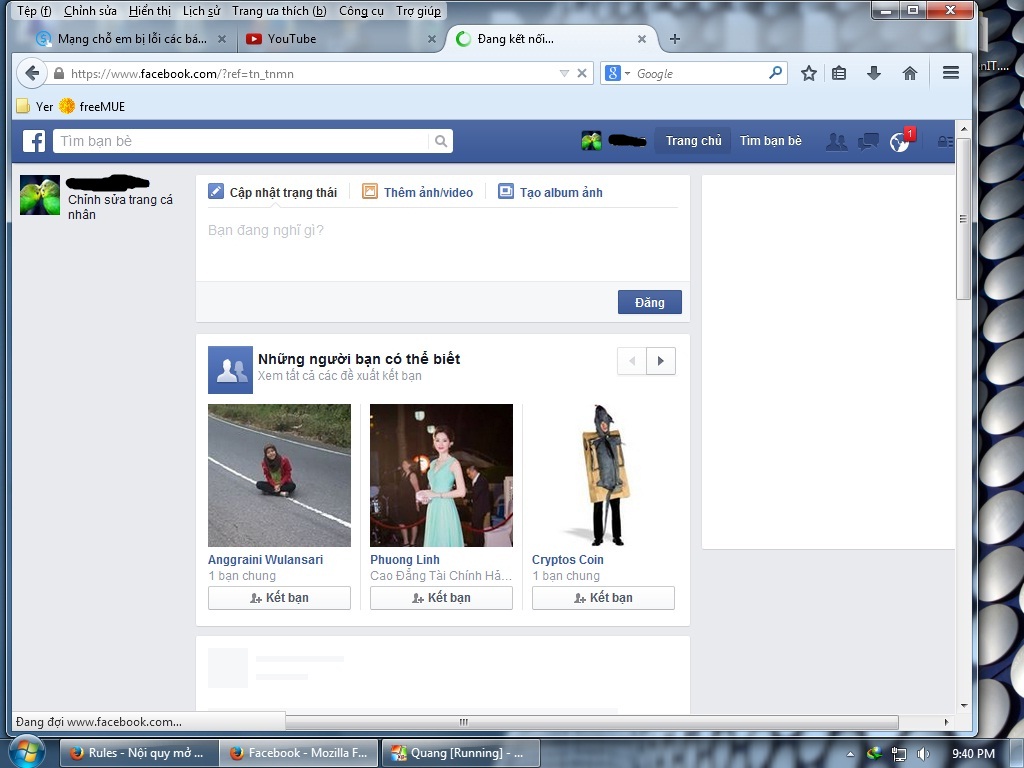The height and width of the screenshot is (768, 1024).
Task: Click the Facebook search magnifier icon
Action: [x=441, y=141]
